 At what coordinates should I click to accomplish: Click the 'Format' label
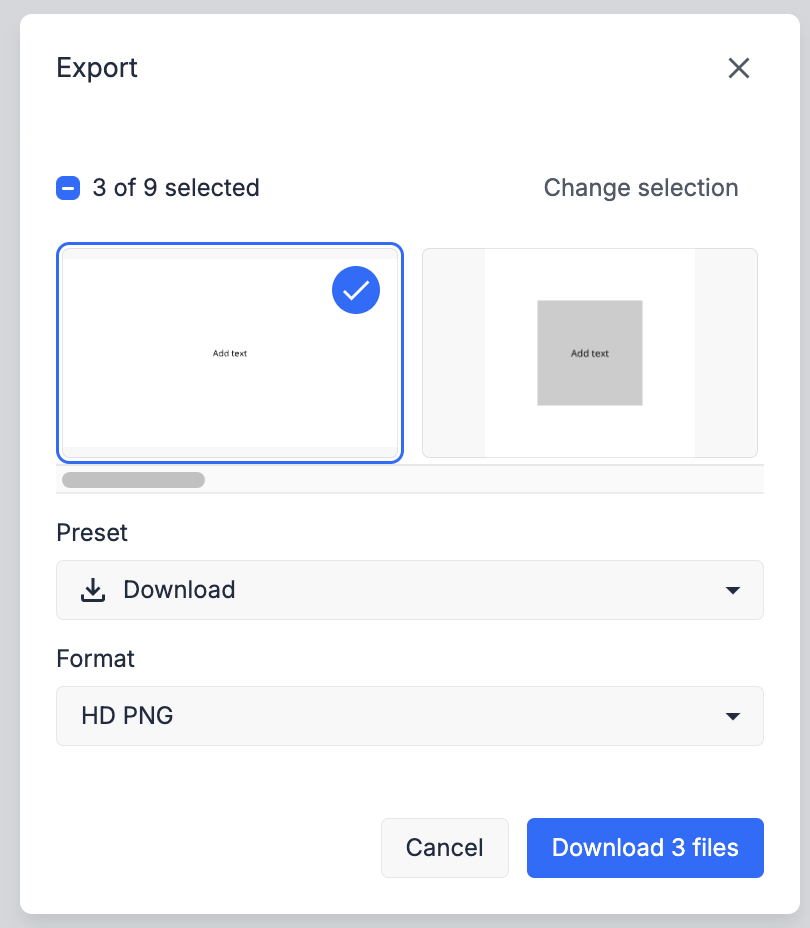(x=95, y=659)
